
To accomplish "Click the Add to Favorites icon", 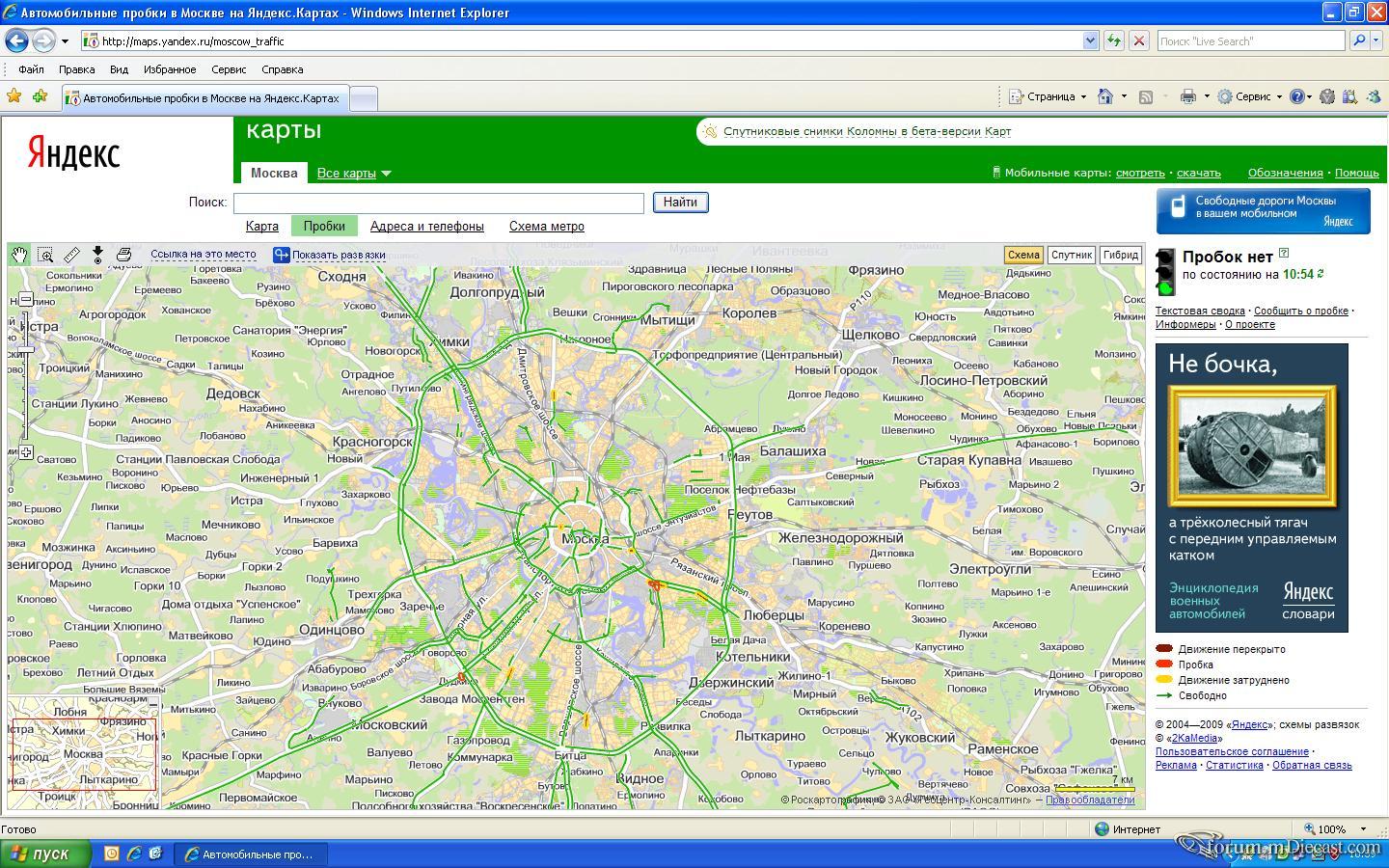I will coord(40,96).
